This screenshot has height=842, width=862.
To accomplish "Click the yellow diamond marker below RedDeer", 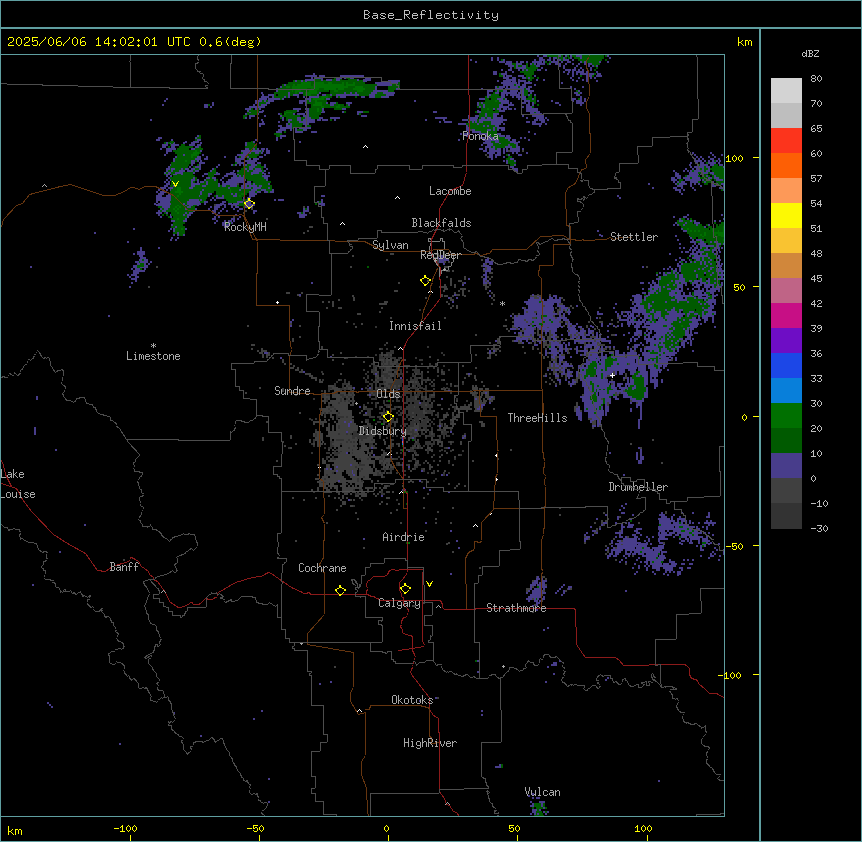I will 425,281.
